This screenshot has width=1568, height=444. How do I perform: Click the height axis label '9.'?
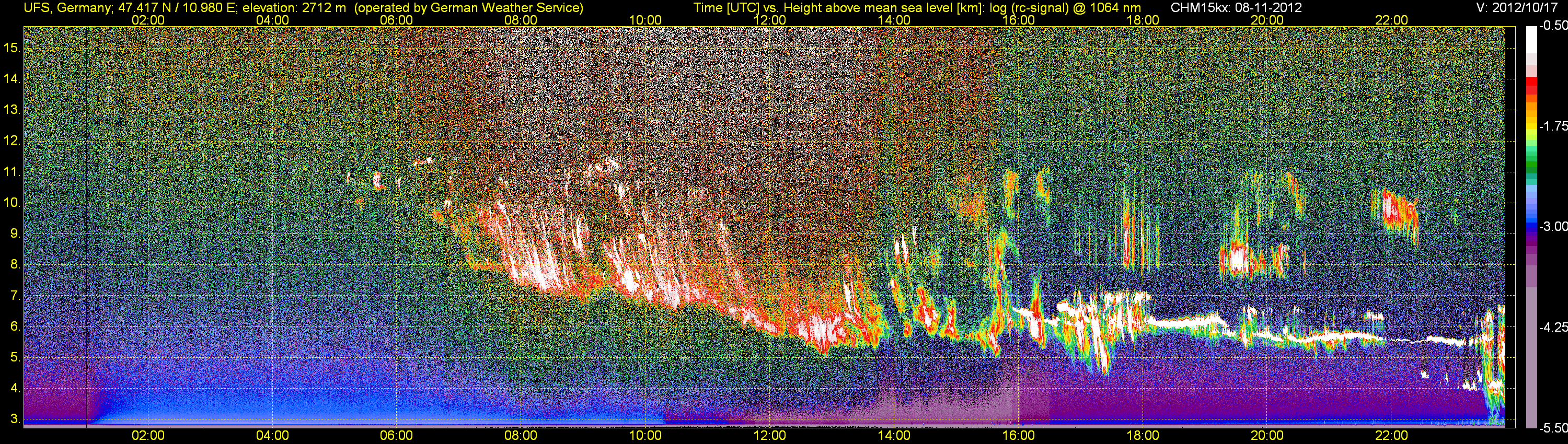click(x=15, y=233)
